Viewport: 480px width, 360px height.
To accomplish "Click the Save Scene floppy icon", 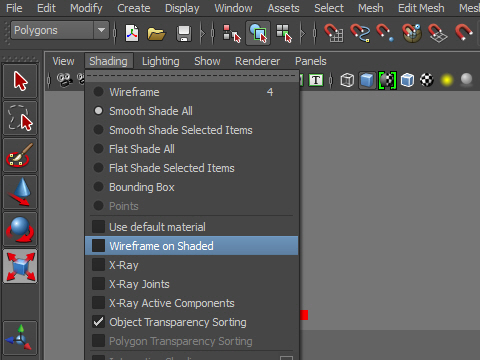I will coord(183,34).
